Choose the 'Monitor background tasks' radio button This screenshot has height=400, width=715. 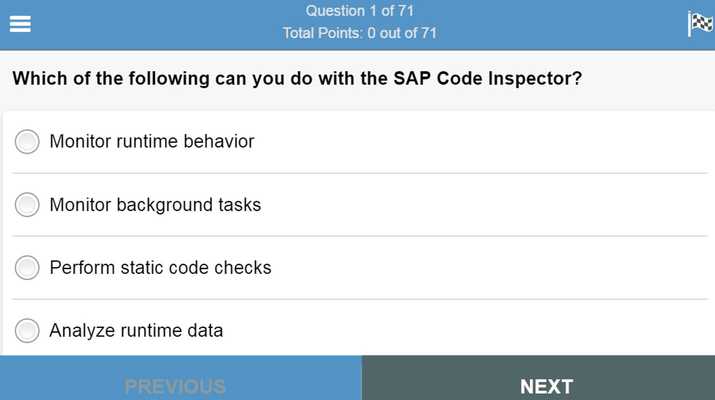(x=27, y=204)
